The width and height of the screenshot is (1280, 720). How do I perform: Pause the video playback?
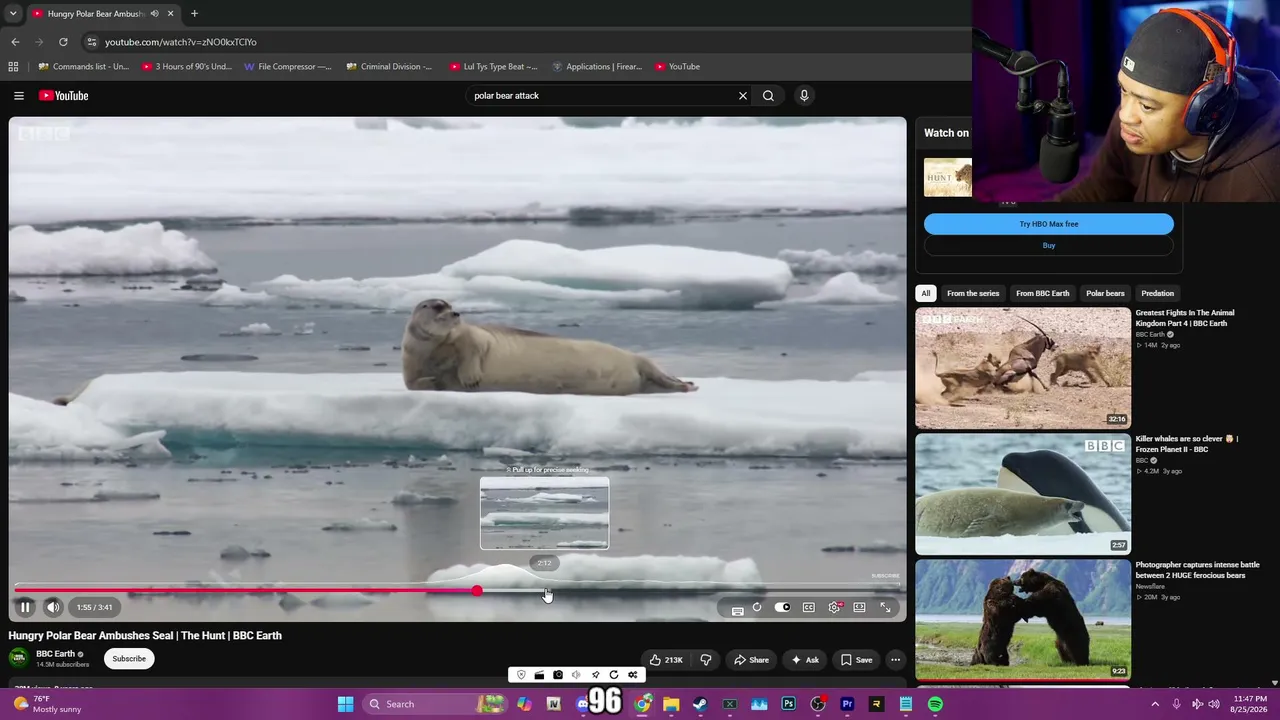pos(25,607)
